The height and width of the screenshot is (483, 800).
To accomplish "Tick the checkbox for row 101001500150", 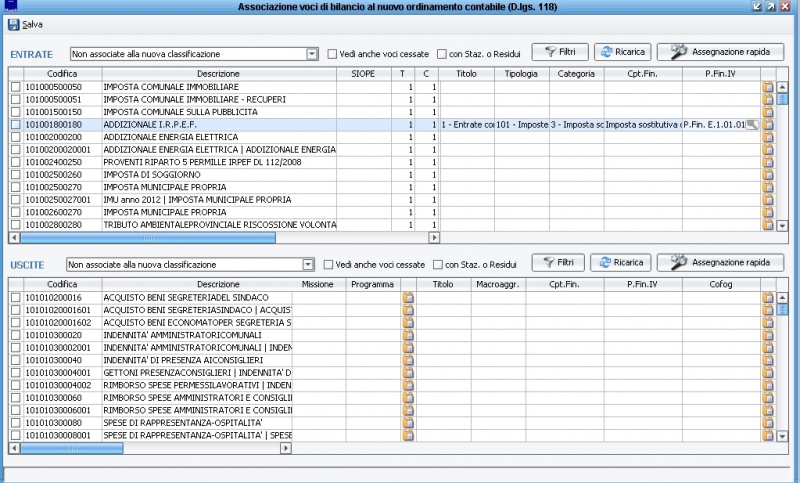I will [x=15, y=112].
